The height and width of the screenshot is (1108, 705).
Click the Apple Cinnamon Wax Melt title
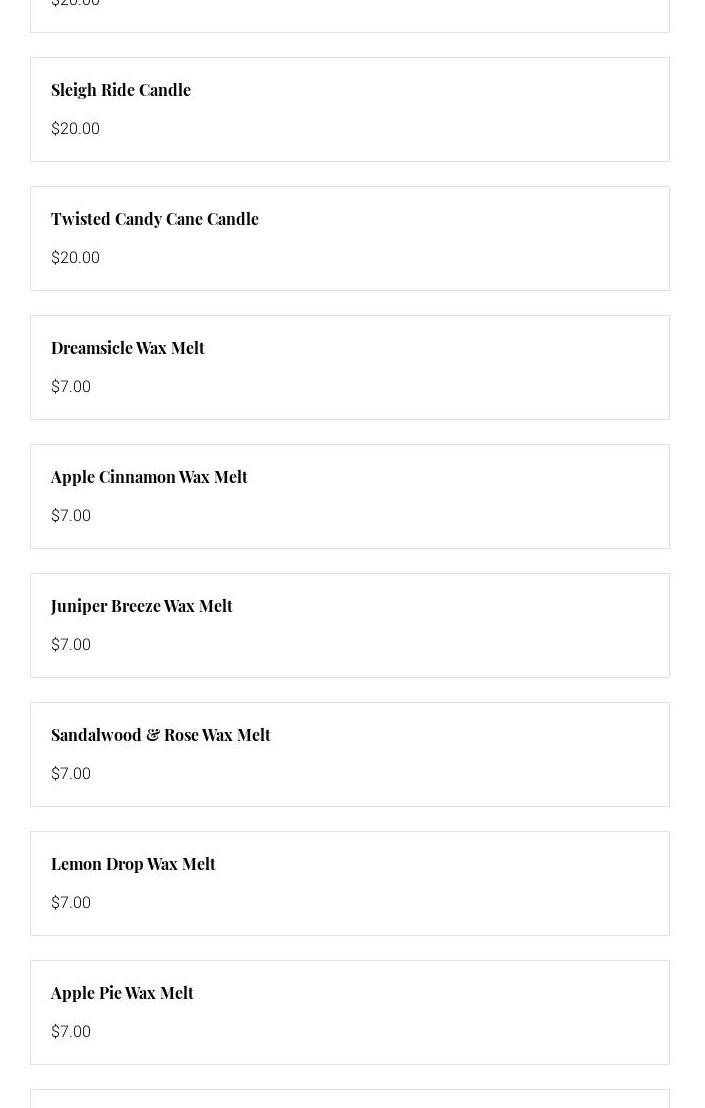[x=149, y=477]
